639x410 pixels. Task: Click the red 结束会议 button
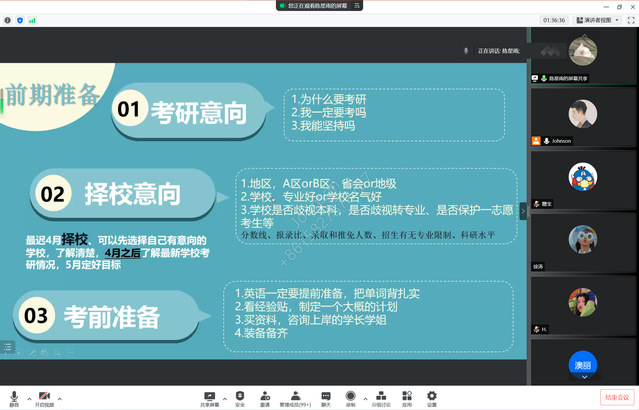[x=617, y=397]
